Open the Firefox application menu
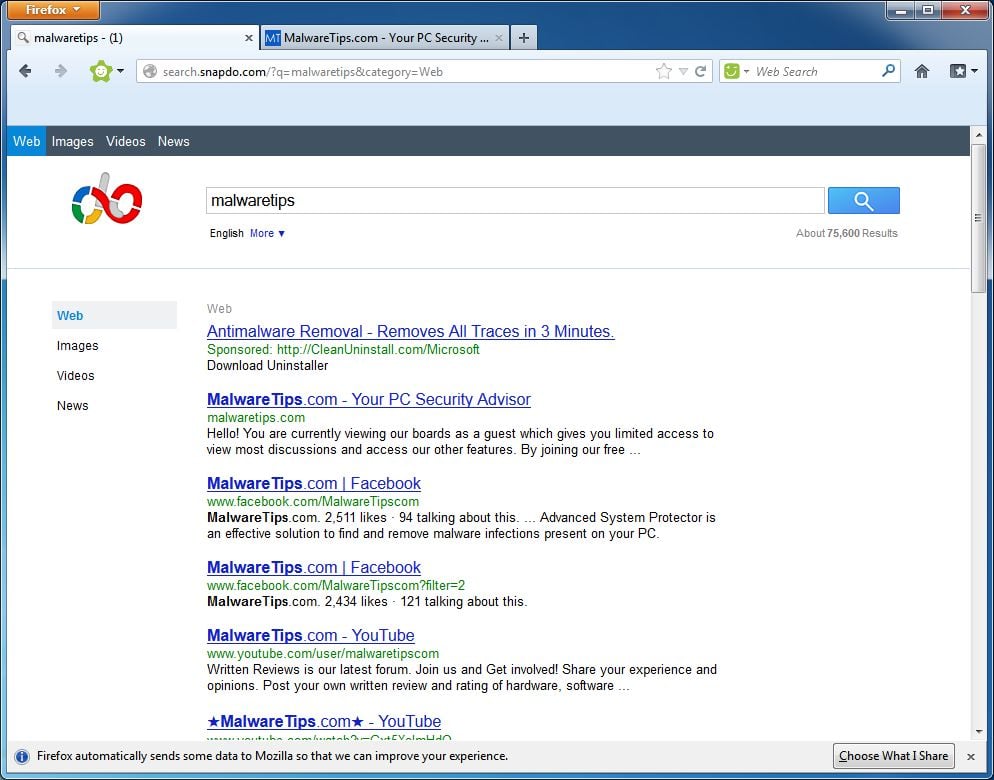The height and width of the screenshot is (780, 994). (x=53, y=10)
